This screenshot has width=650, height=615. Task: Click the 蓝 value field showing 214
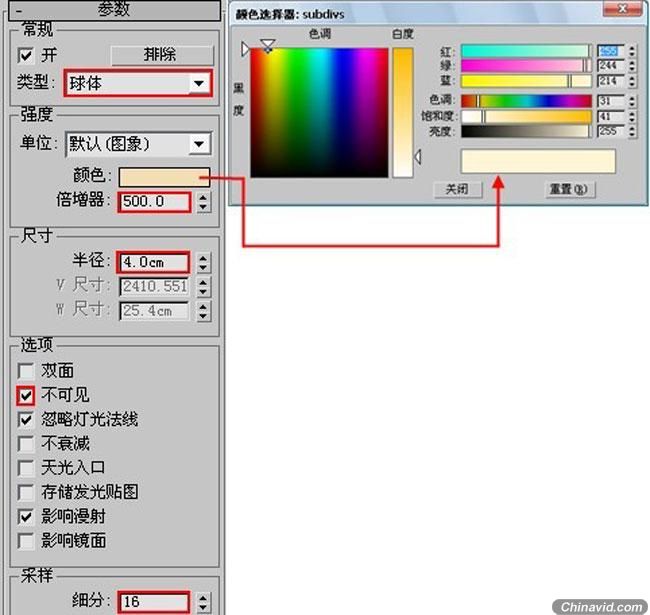(611, 80)
